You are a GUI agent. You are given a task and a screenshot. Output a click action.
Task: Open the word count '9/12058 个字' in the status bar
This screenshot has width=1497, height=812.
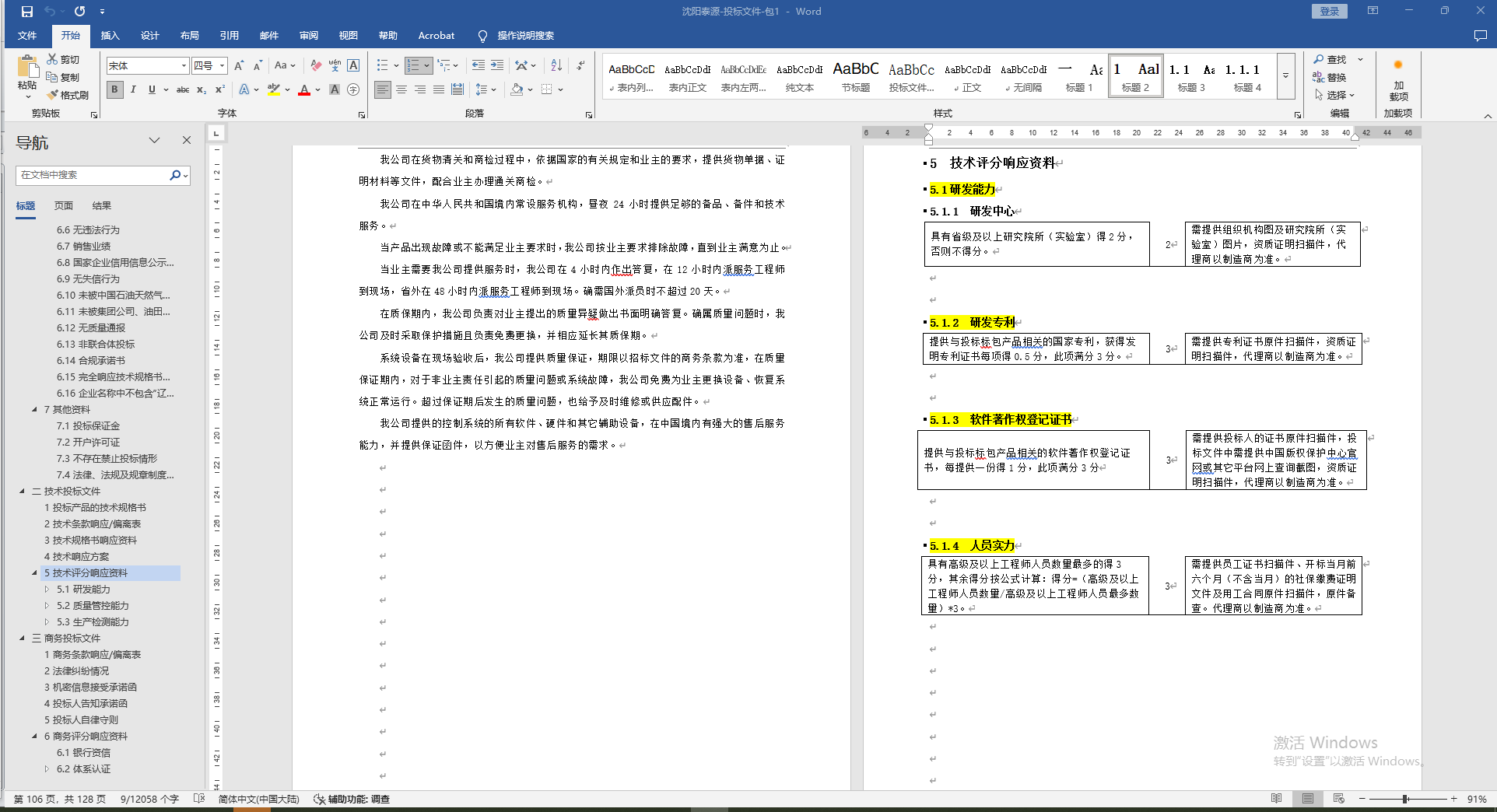pos(149,799)
